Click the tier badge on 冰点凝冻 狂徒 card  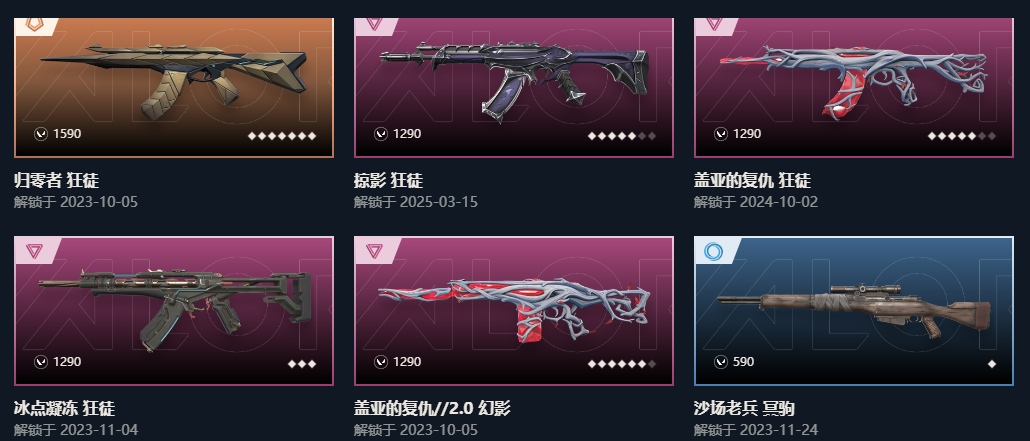coord(34,250)
